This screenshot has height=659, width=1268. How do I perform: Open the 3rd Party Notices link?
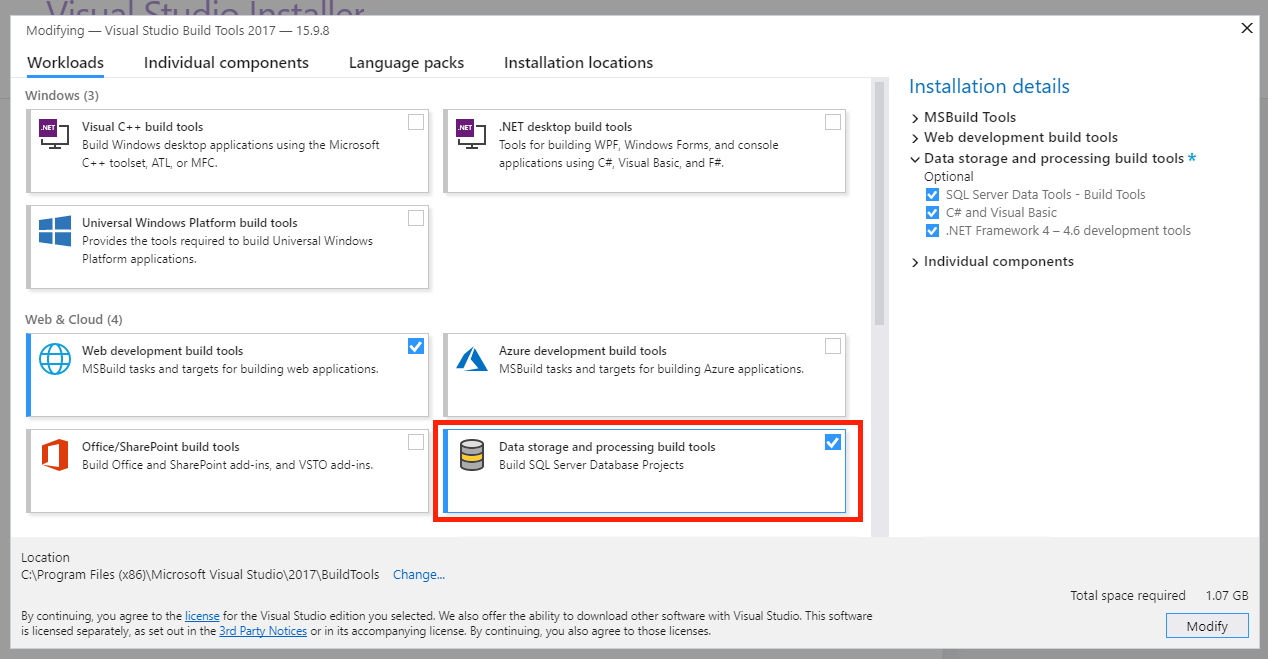[264, 631]
